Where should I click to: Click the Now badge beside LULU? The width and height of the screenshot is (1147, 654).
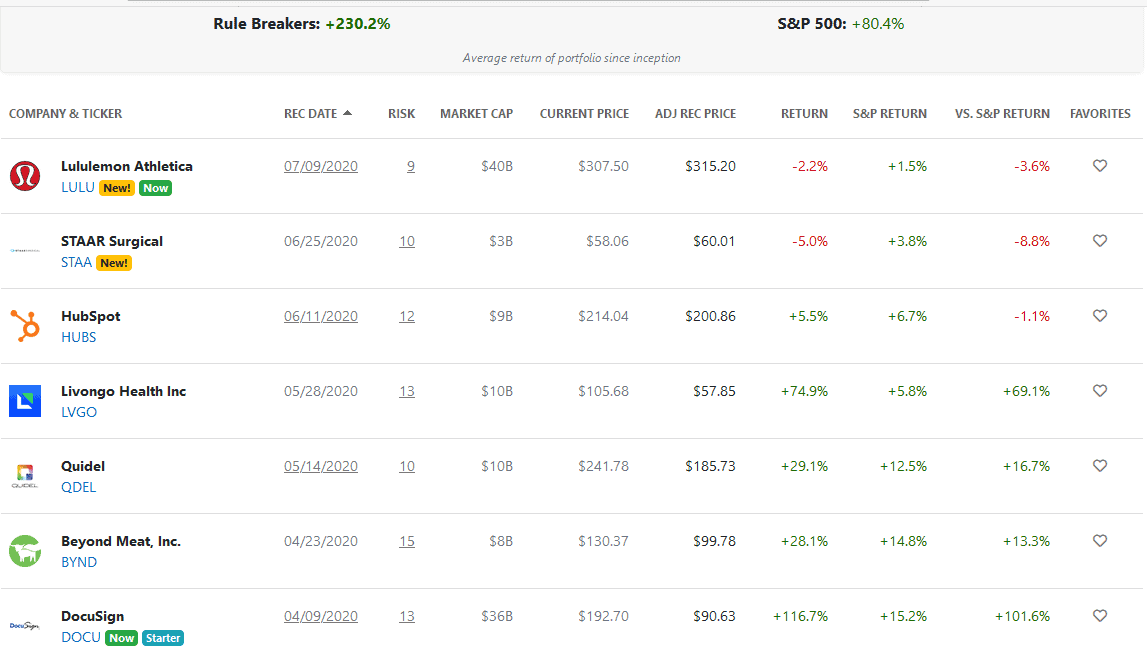click(155, 188)
